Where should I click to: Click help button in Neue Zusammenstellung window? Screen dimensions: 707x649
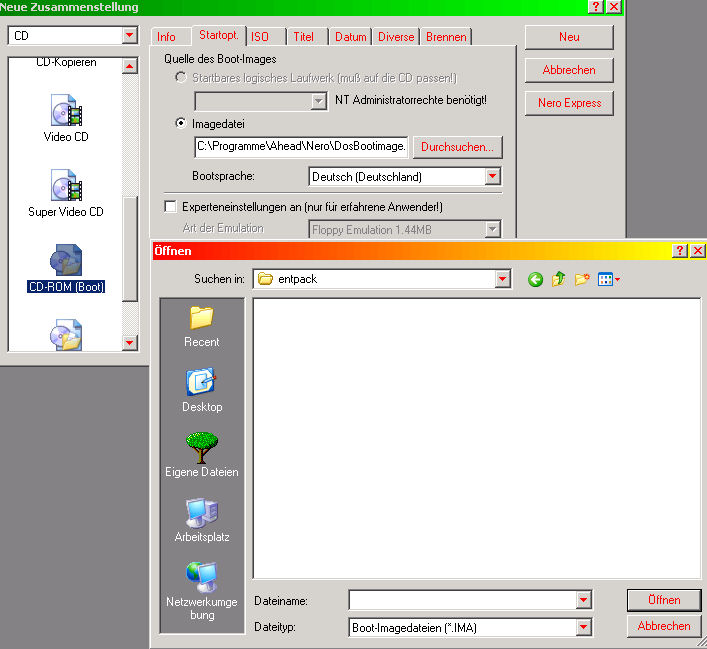click(x=596, y=7)
